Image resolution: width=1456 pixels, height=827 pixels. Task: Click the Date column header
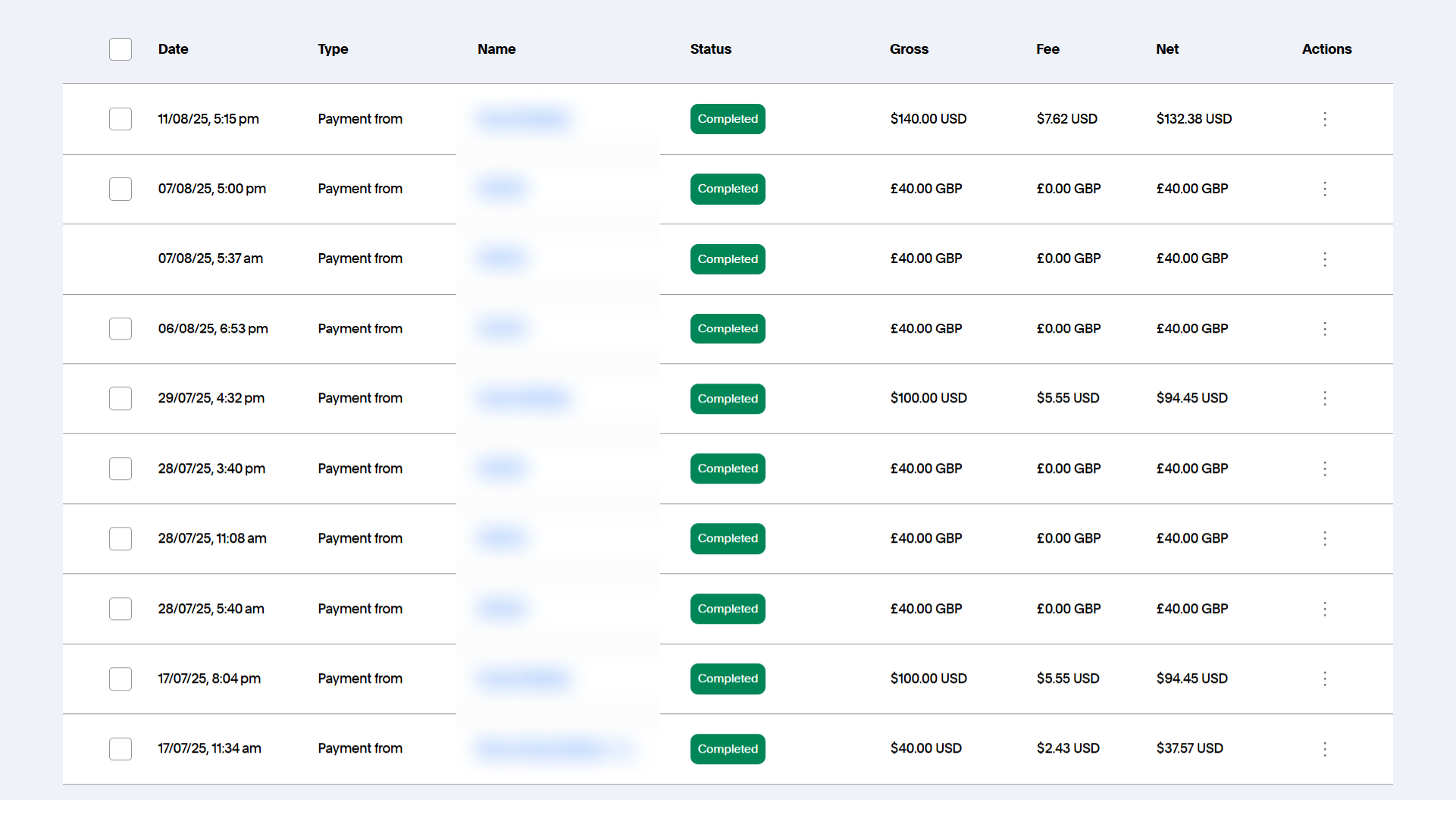pos(173,49)
